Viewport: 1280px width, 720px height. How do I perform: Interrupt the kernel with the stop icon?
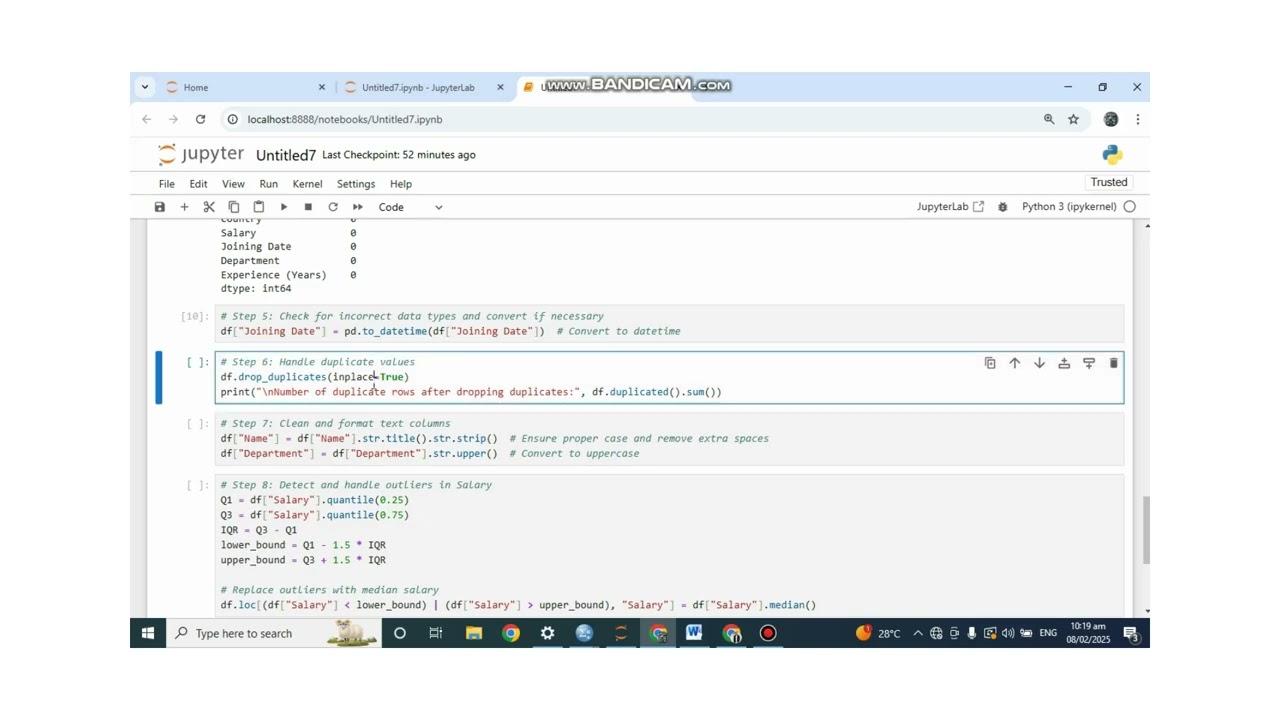(308, 207)
